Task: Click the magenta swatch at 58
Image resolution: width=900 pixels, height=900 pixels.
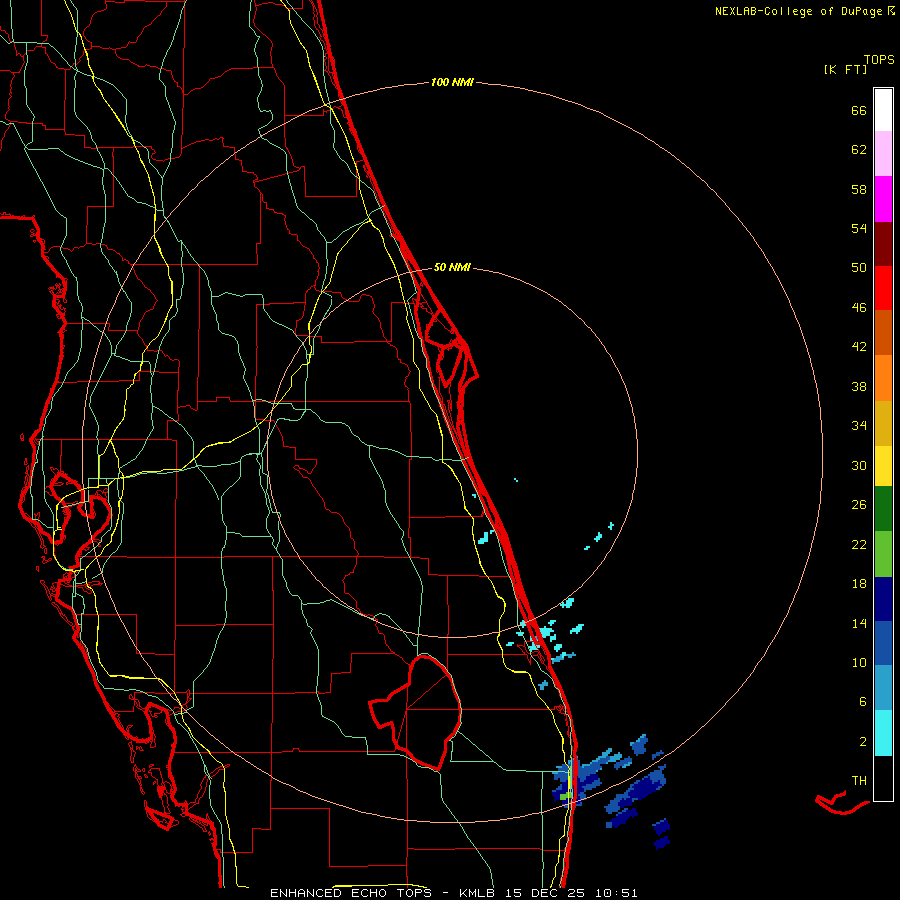Action: pos(883,199)
